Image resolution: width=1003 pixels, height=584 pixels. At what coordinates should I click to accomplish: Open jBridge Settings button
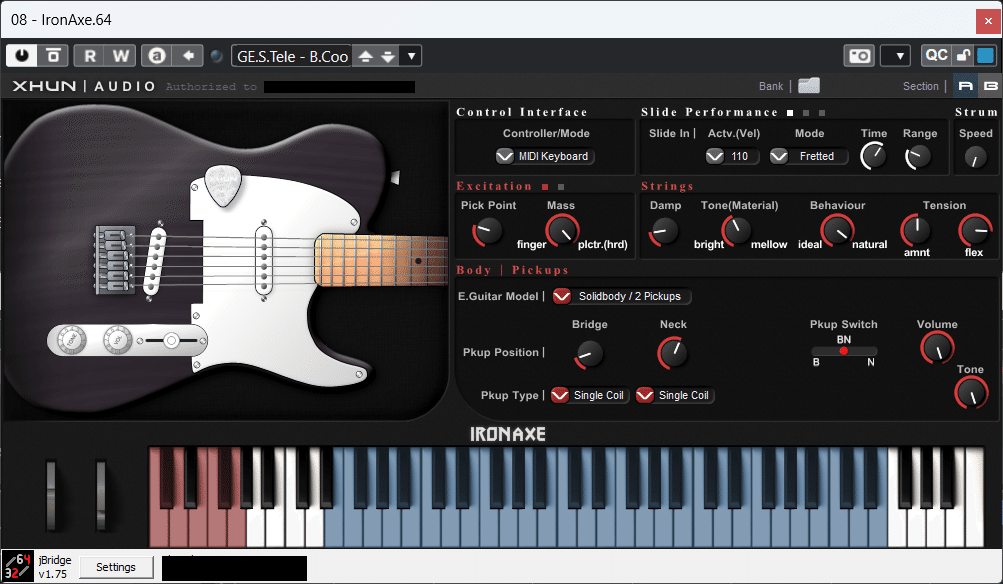click(x=116, y=567)
